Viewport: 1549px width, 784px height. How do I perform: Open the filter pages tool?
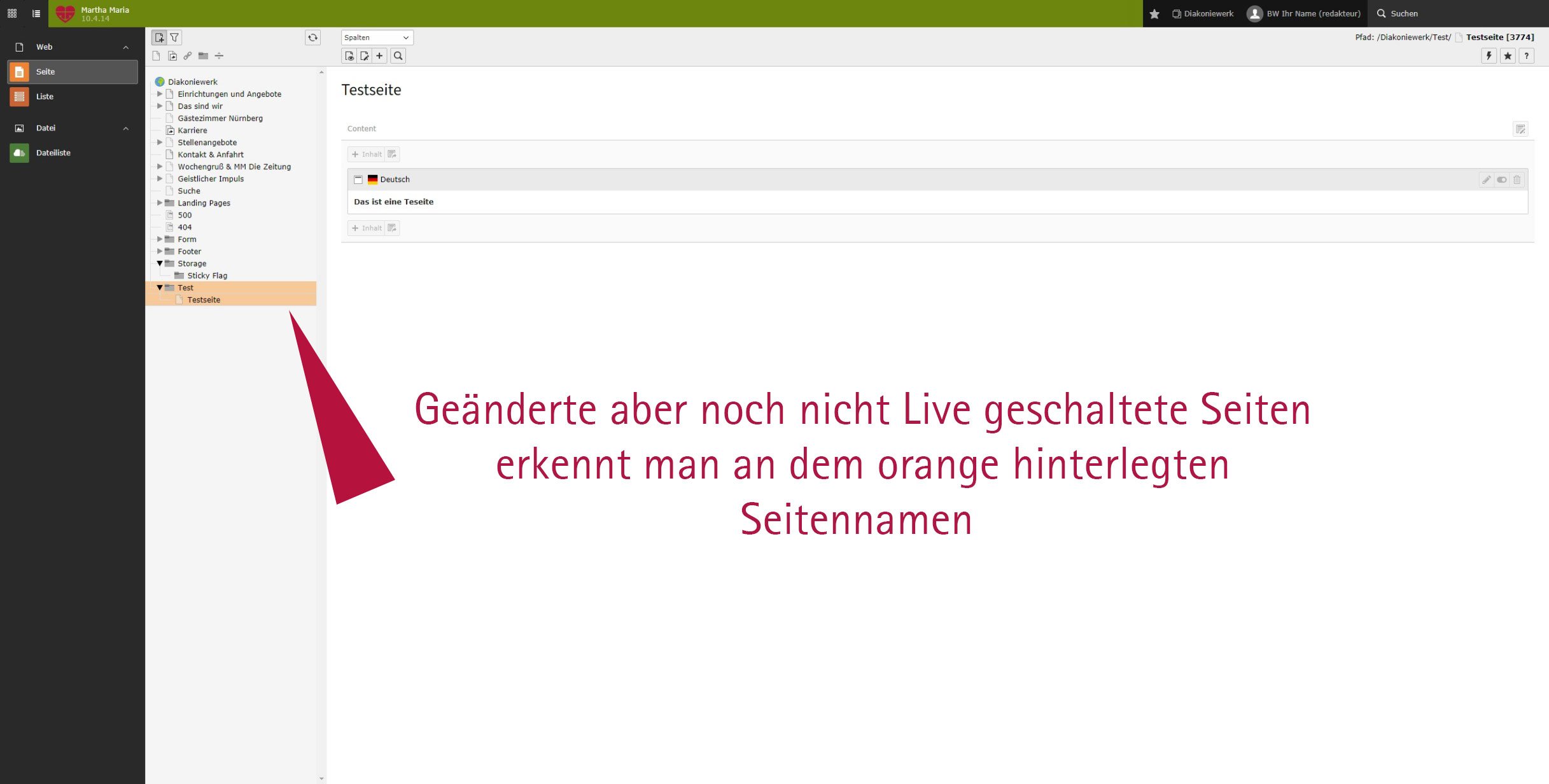[x=174, y=38]
